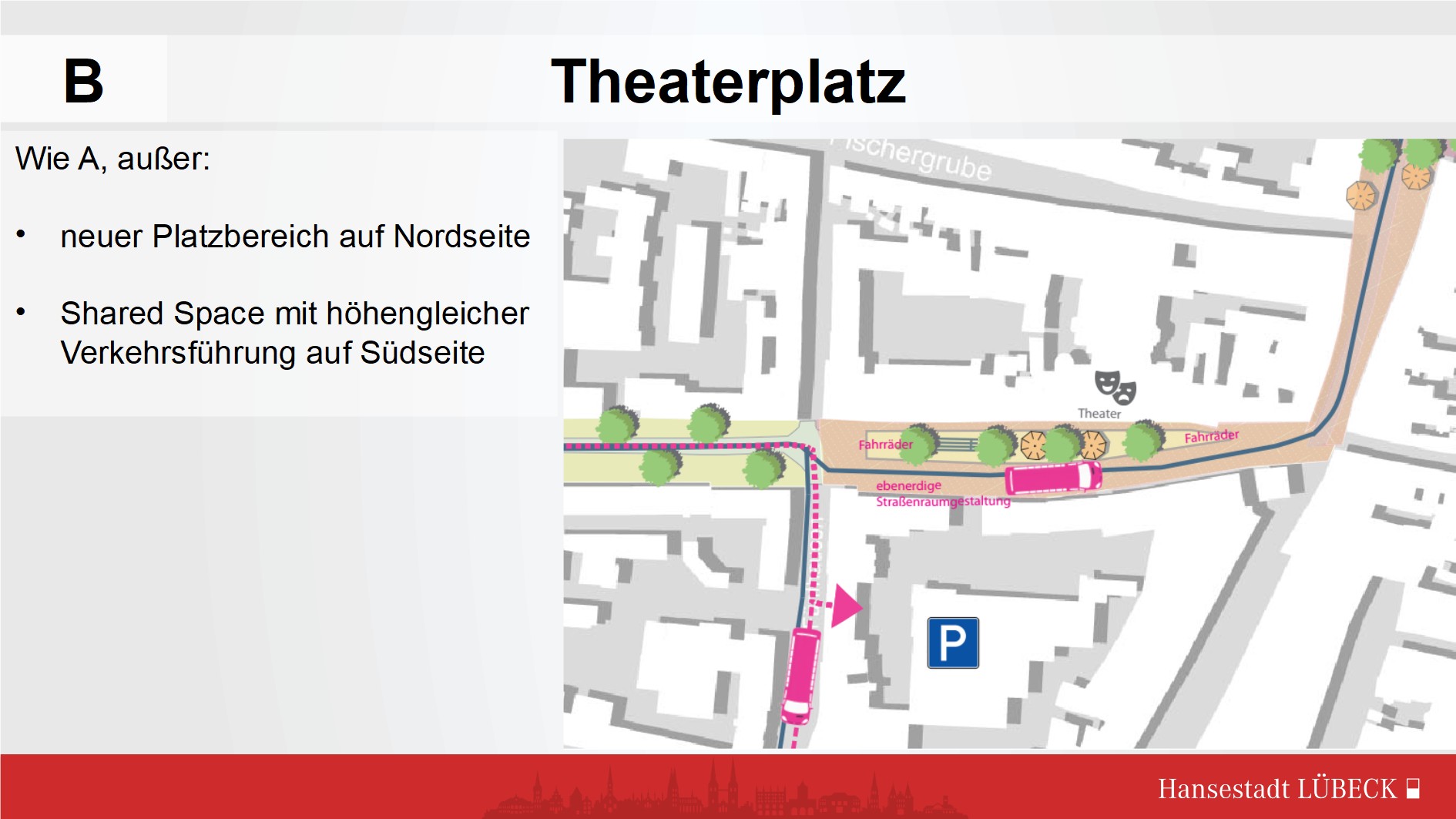This screenshot has width=1456, height=819.
Task: Select the pink bus on Theaterplatz
Action: (1053, 478)
